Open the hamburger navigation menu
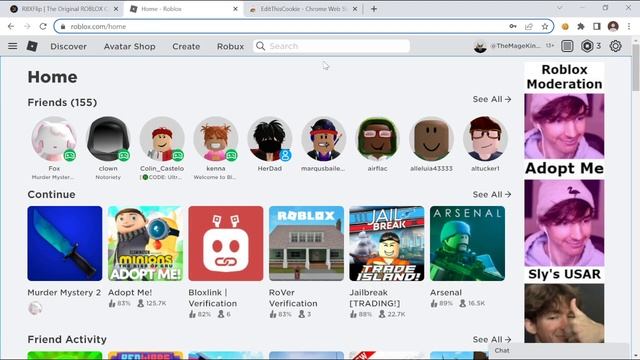Screen dimensions: 640x360 click(13, 46)
